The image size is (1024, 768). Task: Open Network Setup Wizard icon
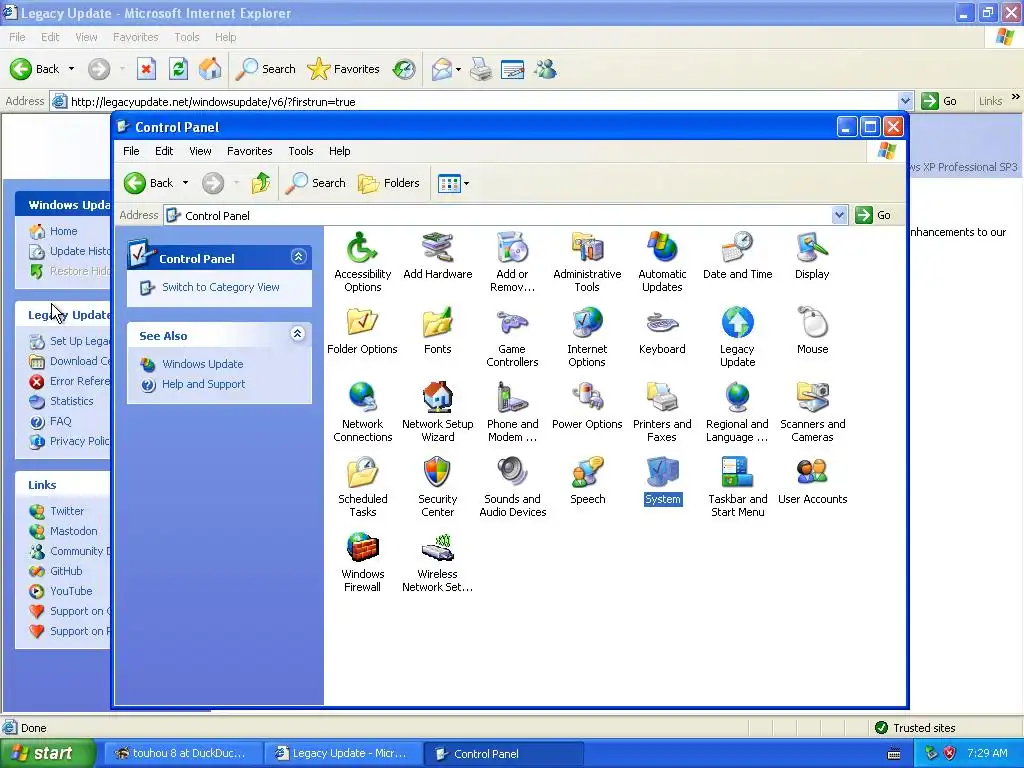click(438, 413)
